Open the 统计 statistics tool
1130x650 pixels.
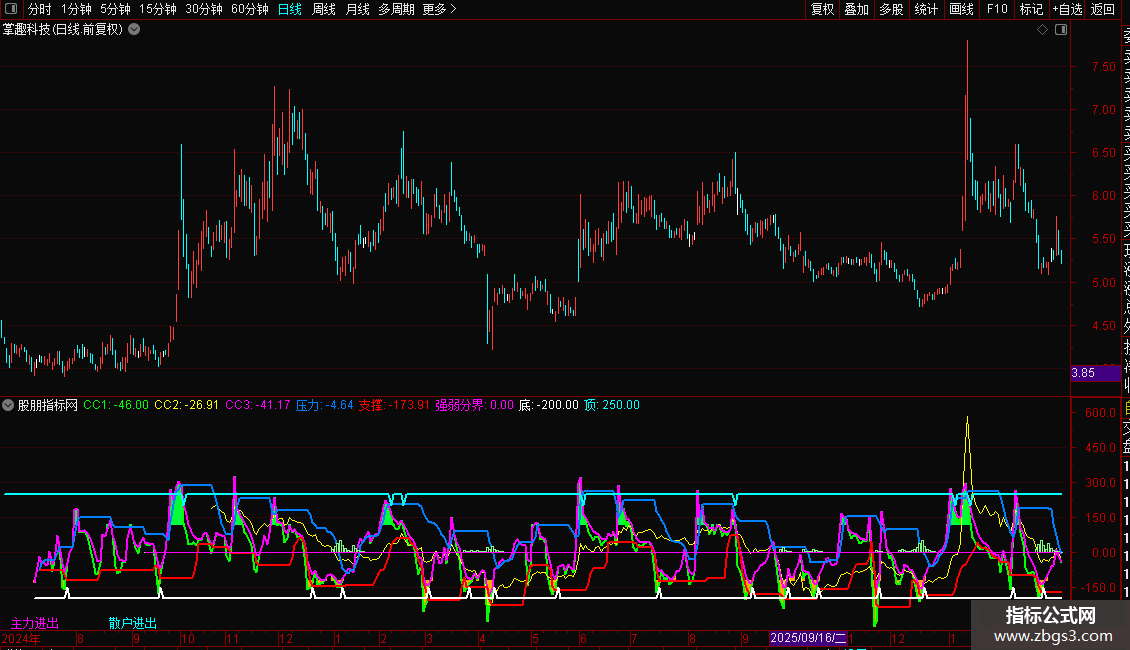click(x=926, y=10)
